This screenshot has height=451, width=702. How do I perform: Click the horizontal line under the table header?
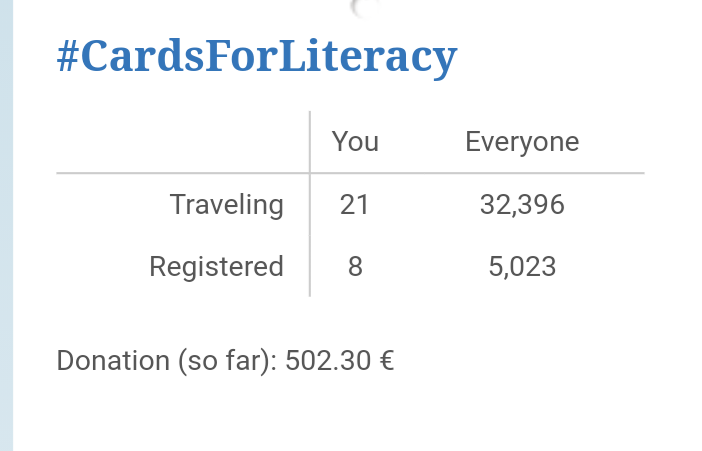click(x=351, y=172)
